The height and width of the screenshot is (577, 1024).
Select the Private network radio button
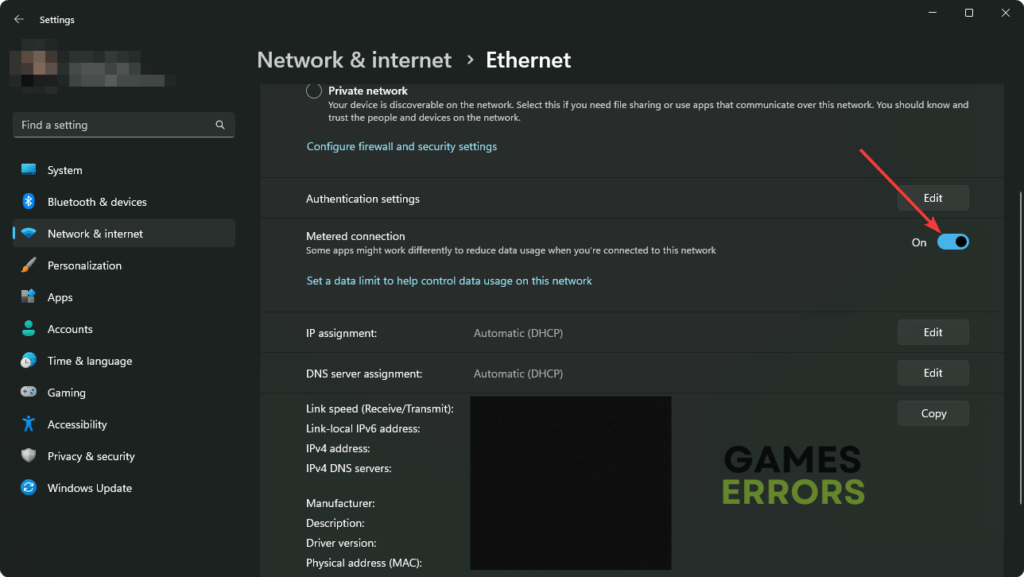coord(313,90)
